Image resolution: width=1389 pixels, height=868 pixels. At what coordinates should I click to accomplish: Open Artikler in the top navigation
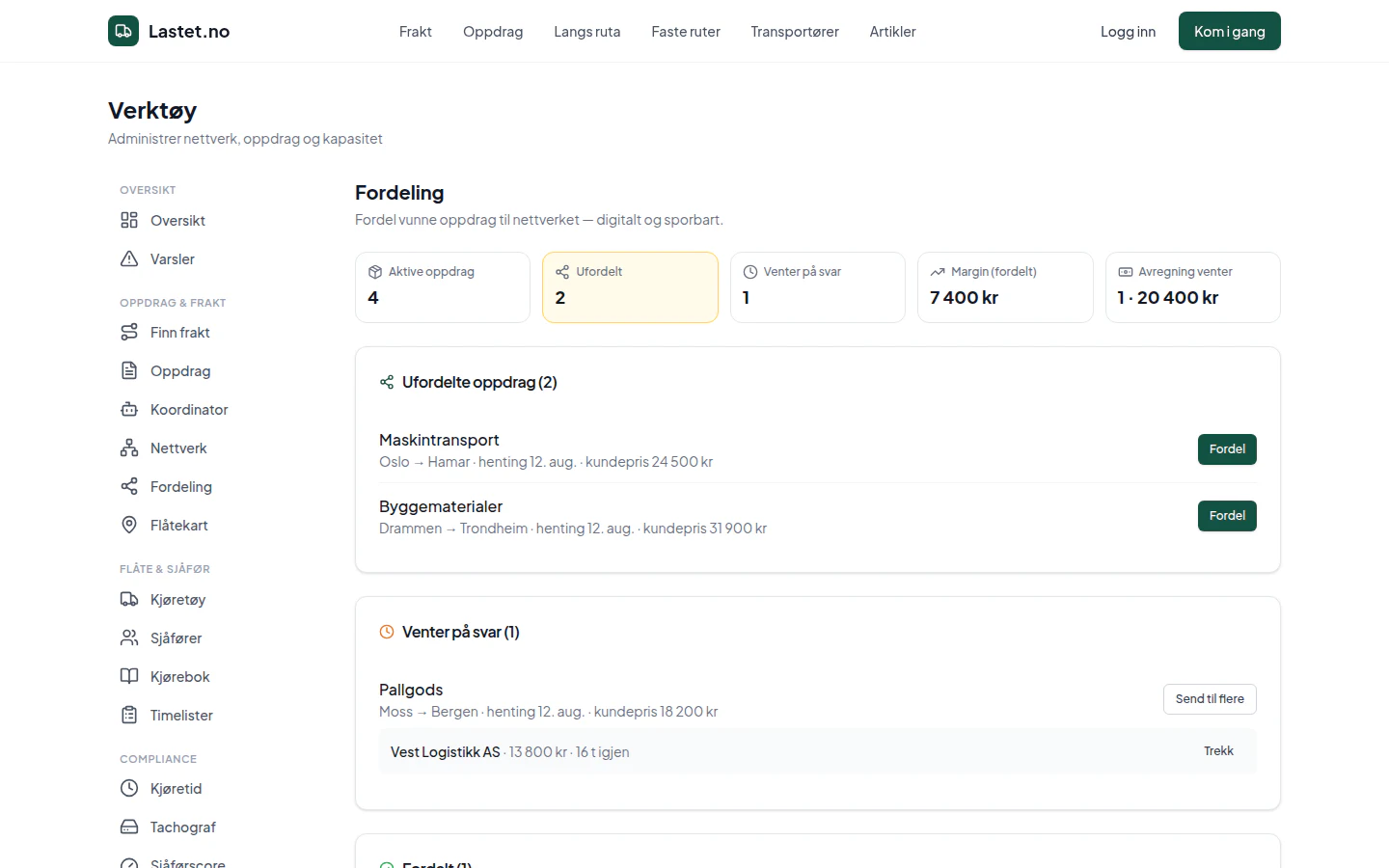893,32
